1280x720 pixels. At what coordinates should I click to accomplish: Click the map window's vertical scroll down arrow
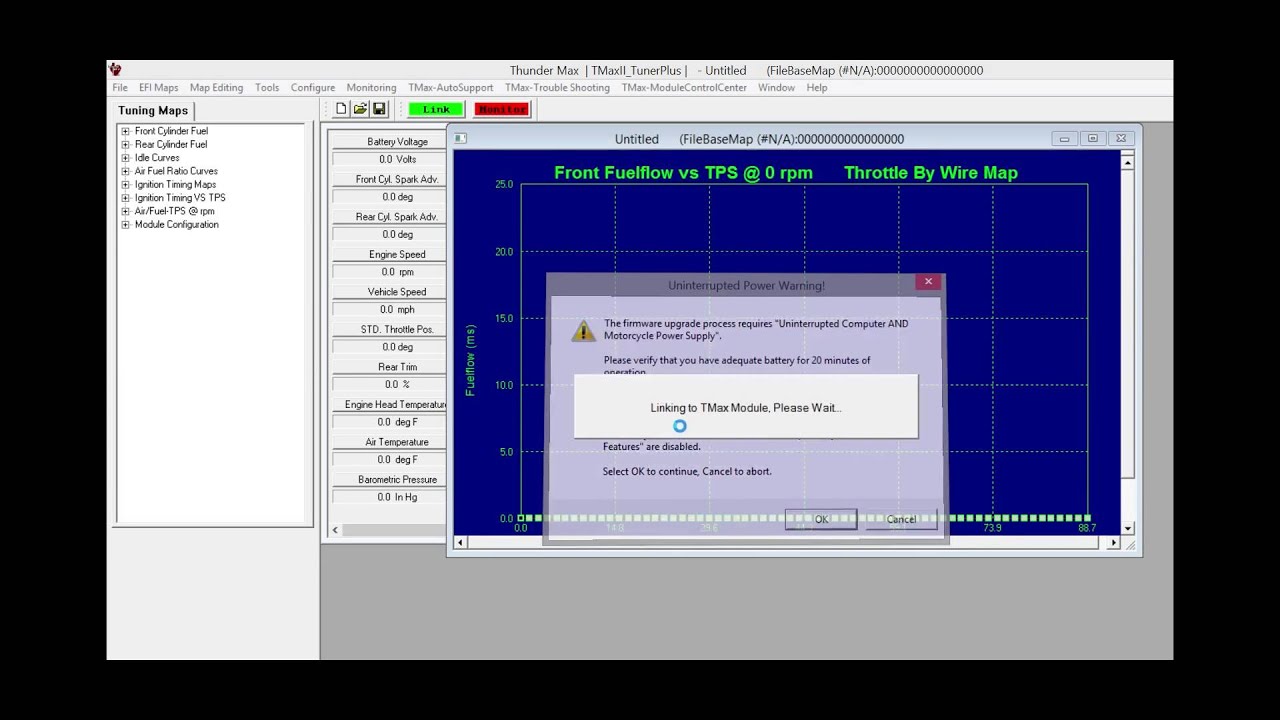point(1128,528)
